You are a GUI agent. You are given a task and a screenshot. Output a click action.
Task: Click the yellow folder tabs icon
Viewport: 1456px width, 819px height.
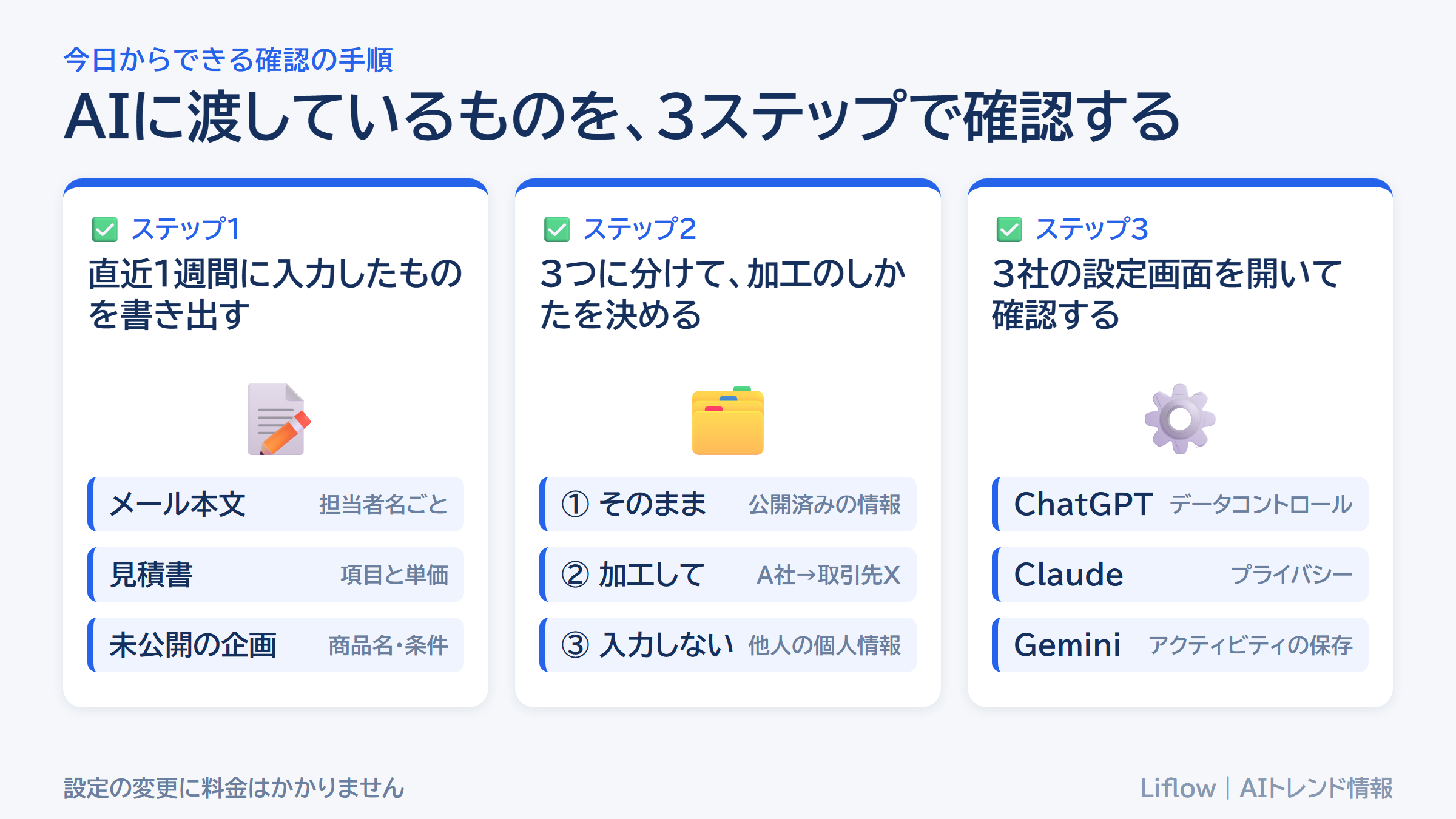[727, 420]
